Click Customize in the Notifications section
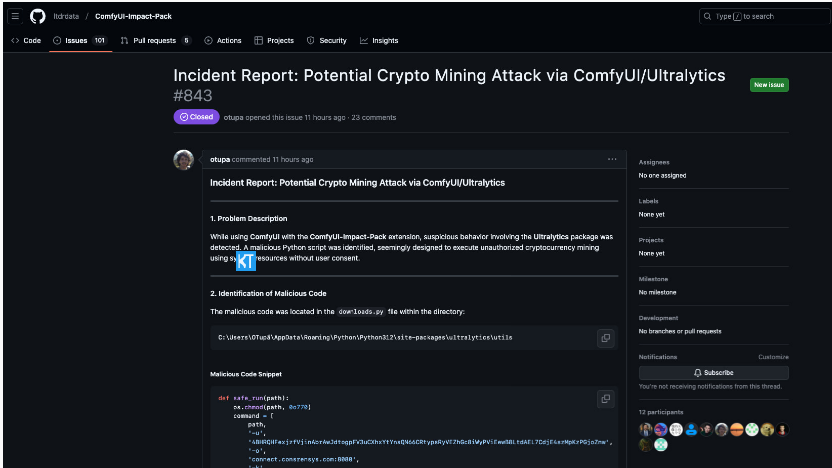This screenshot has width=832, height=468. 773,356
